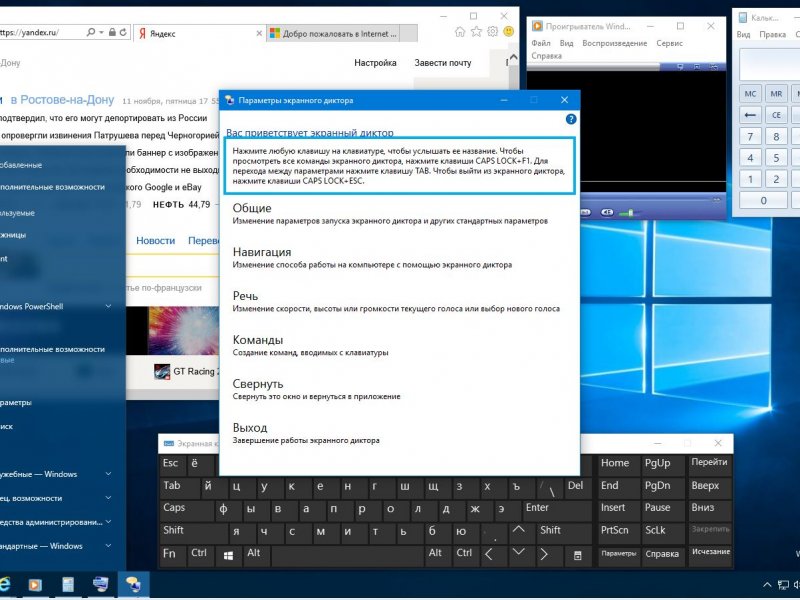Open the Вид menu in Media Player

click(x=566, y=43)
